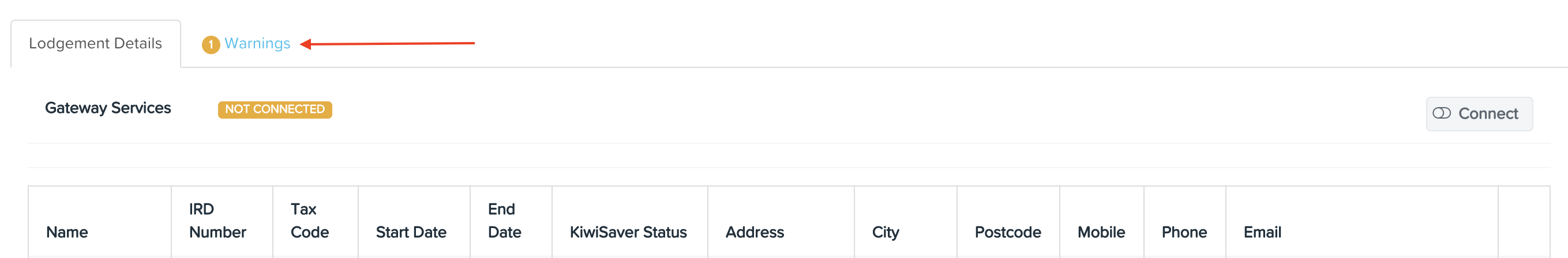Click the NOT CONNECTED status badge

[x=275, y=110]
